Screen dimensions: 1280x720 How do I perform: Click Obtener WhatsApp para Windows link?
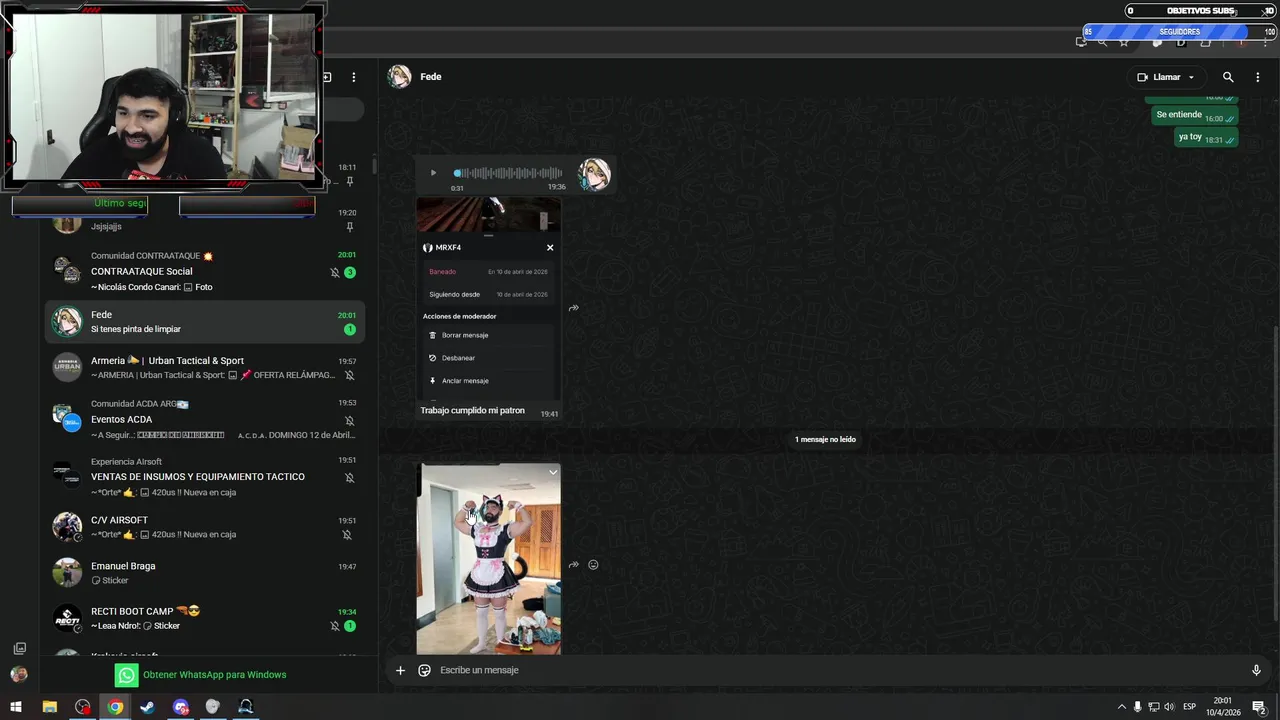click(x=214, y=675)
